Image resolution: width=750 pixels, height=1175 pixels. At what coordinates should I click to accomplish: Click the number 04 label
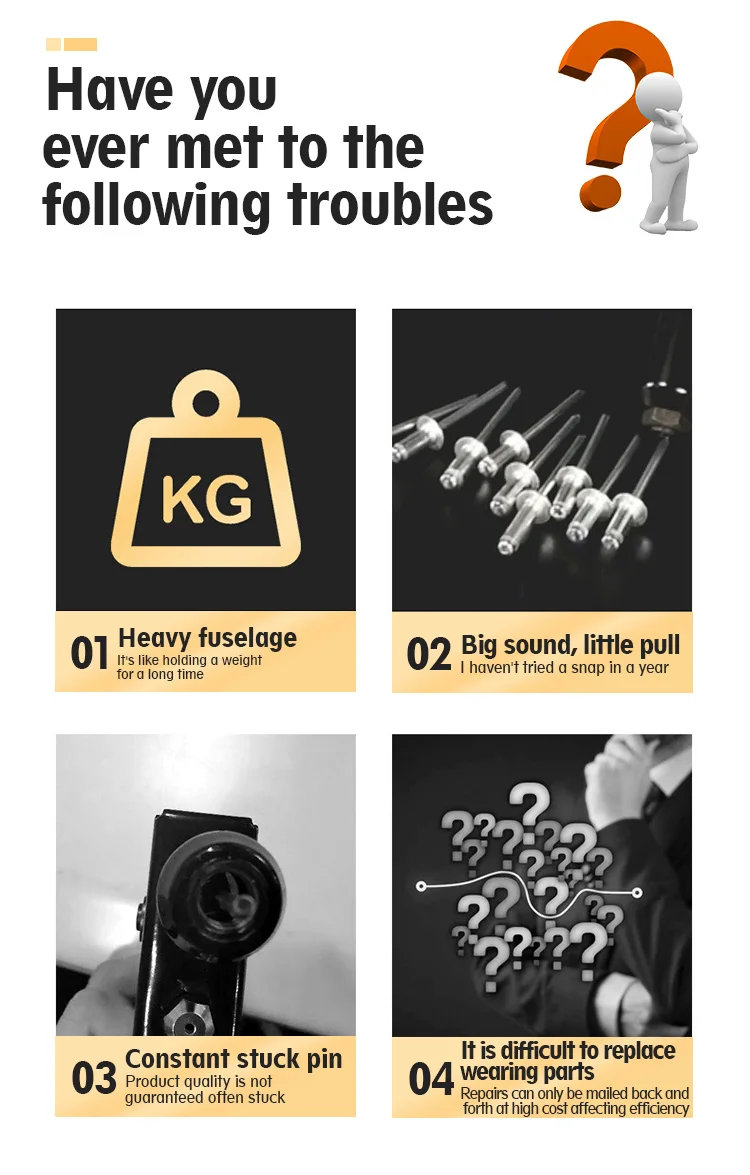[x=431, y=1079]
